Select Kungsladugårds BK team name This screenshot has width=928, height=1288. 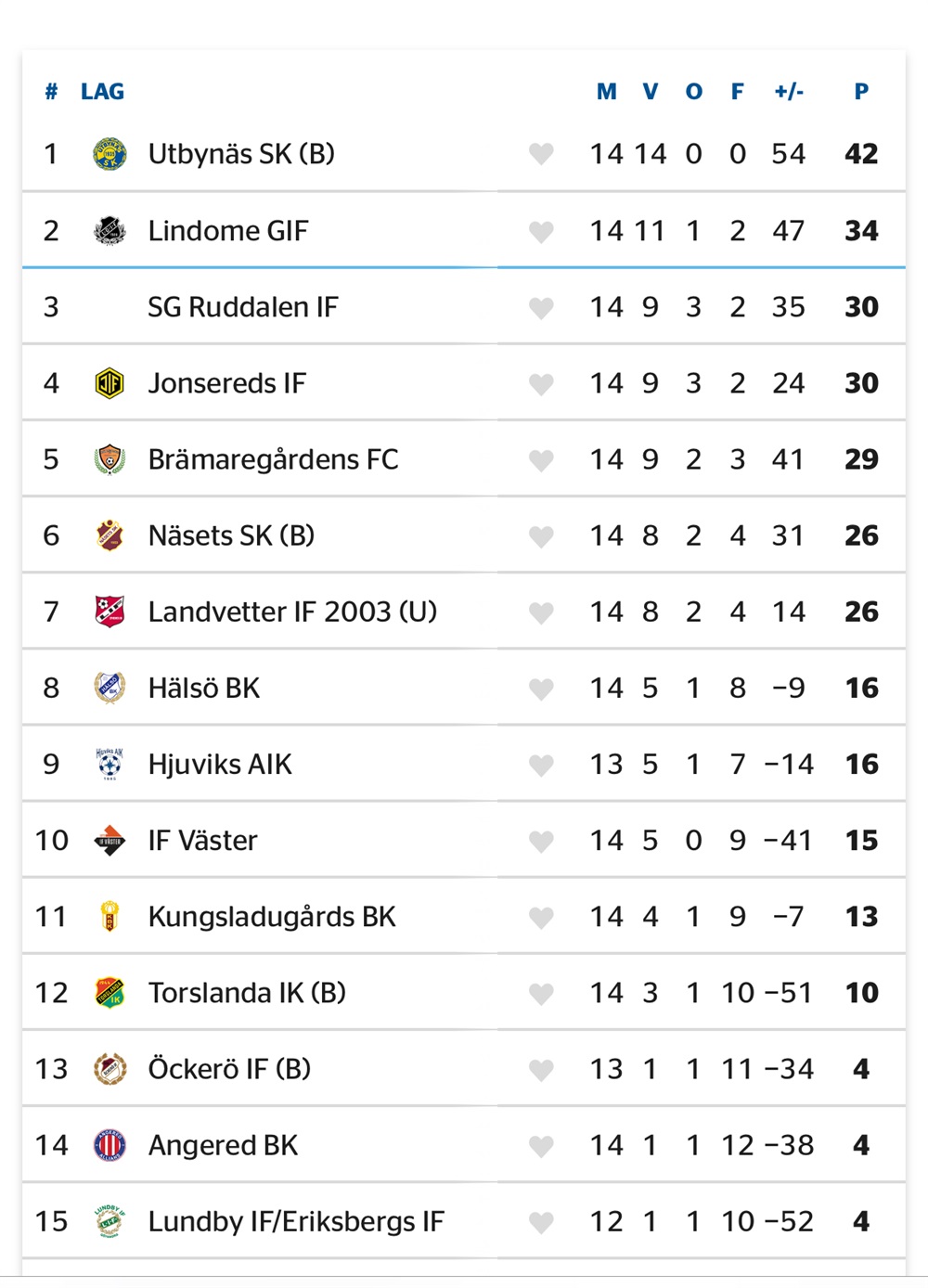click(x=272, y=917)
